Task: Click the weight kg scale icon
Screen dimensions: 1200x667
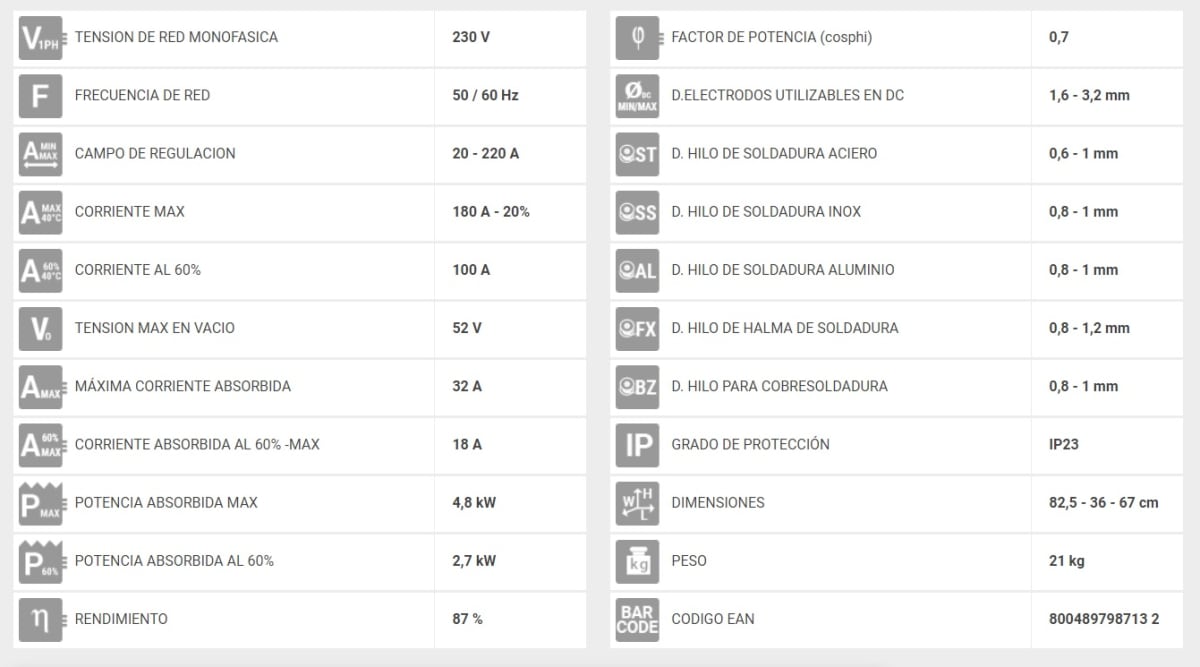Action: 637,561
